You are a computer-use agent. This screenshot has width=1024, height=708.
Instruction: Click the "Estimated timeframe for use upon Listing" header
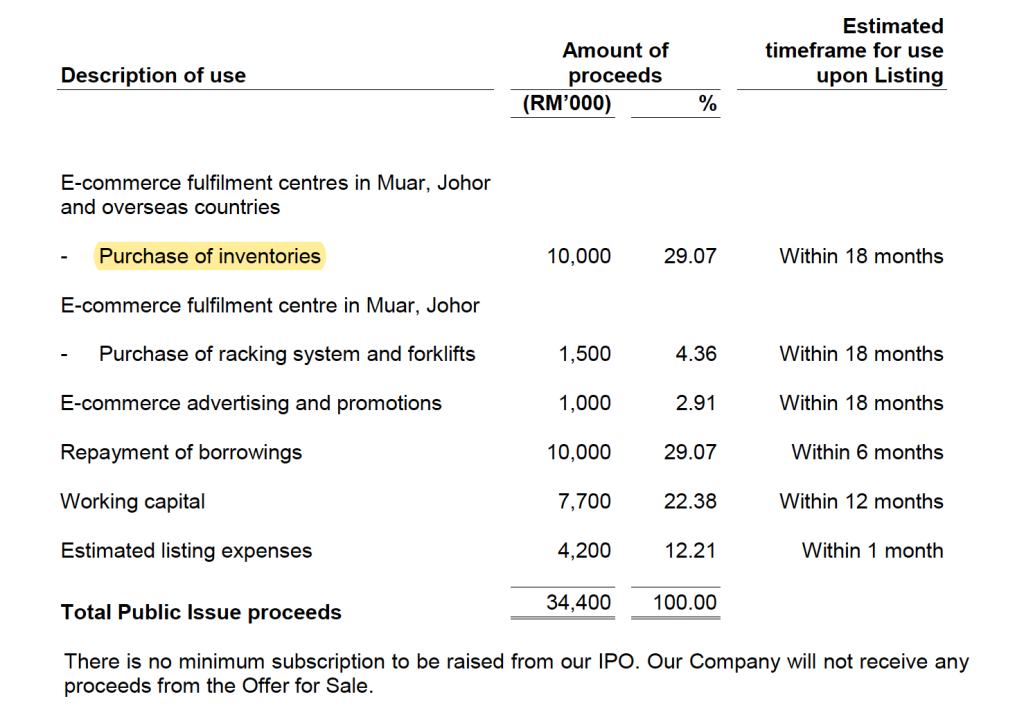(x=854, y=50)
